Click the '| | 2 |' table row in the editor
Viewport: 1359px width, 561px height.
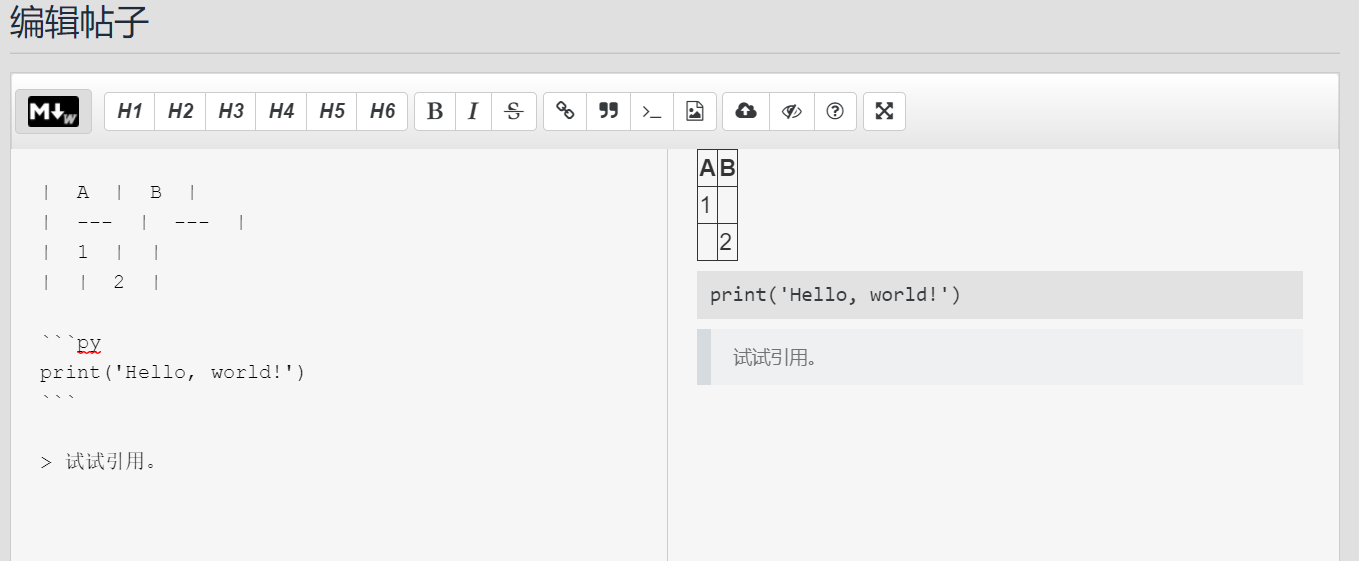(101, 282)
